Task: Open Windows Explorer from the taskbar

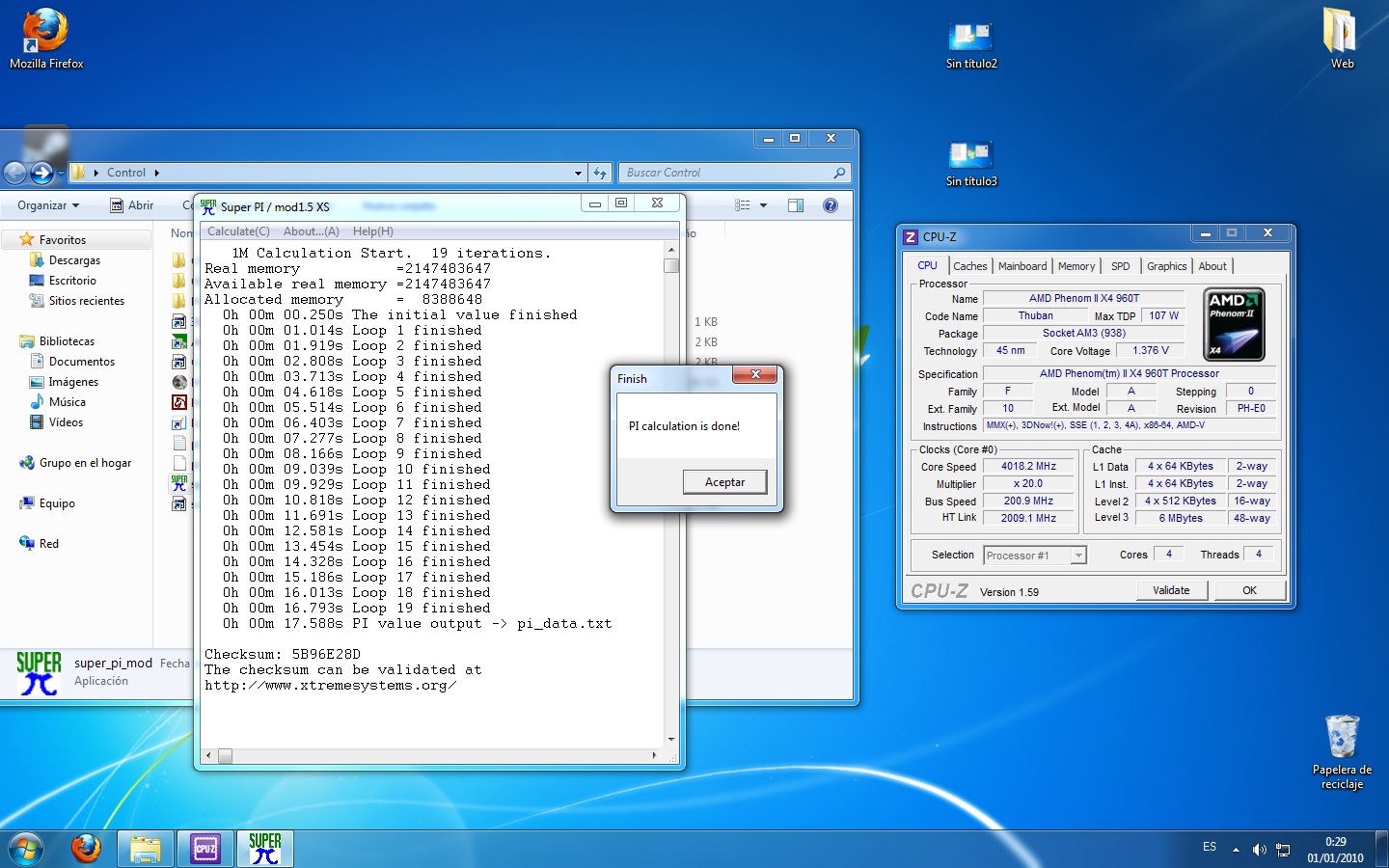Action: 146,849
